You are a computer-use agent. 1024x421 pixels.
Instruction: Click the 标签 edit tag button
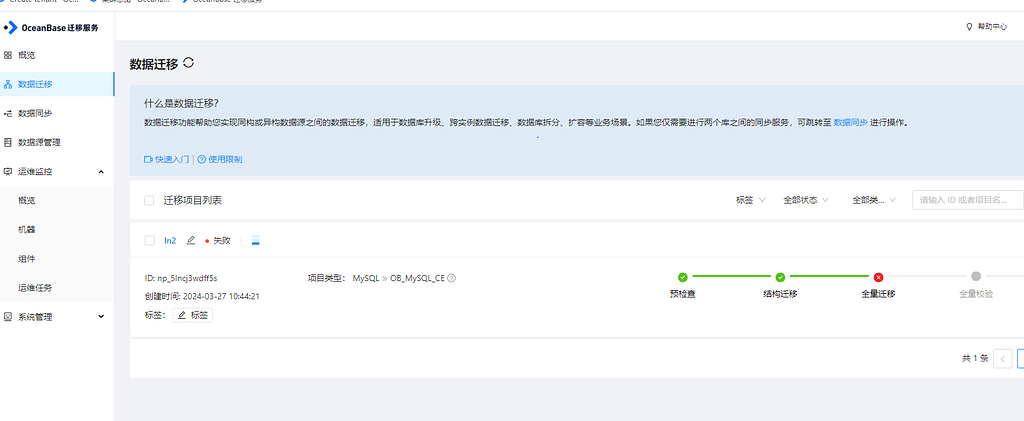pos(193,315)
